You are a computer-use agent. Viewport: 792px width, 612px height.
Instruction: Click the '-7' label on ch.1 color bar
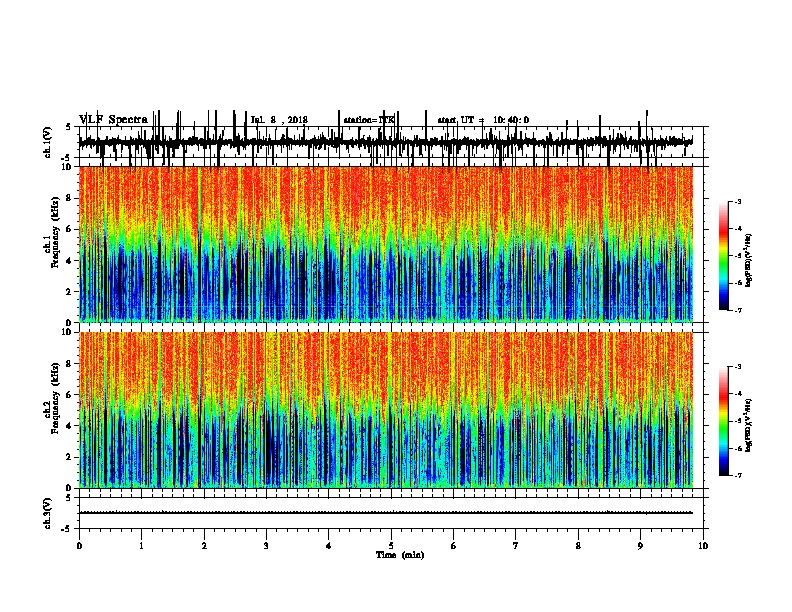[737, 310]
